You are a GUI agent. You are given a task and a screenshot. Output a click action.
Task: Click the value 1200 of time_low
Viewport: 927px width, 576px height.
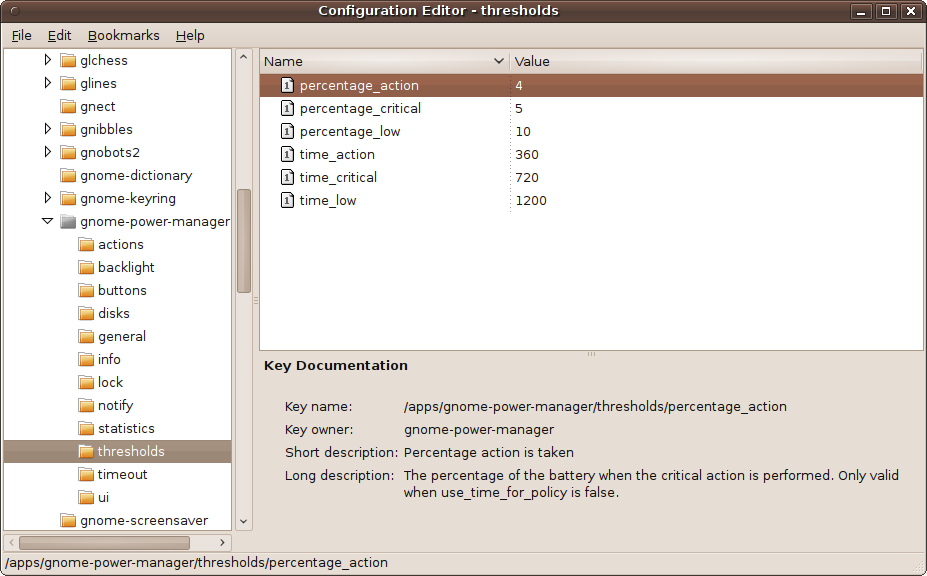pos(531,200)
